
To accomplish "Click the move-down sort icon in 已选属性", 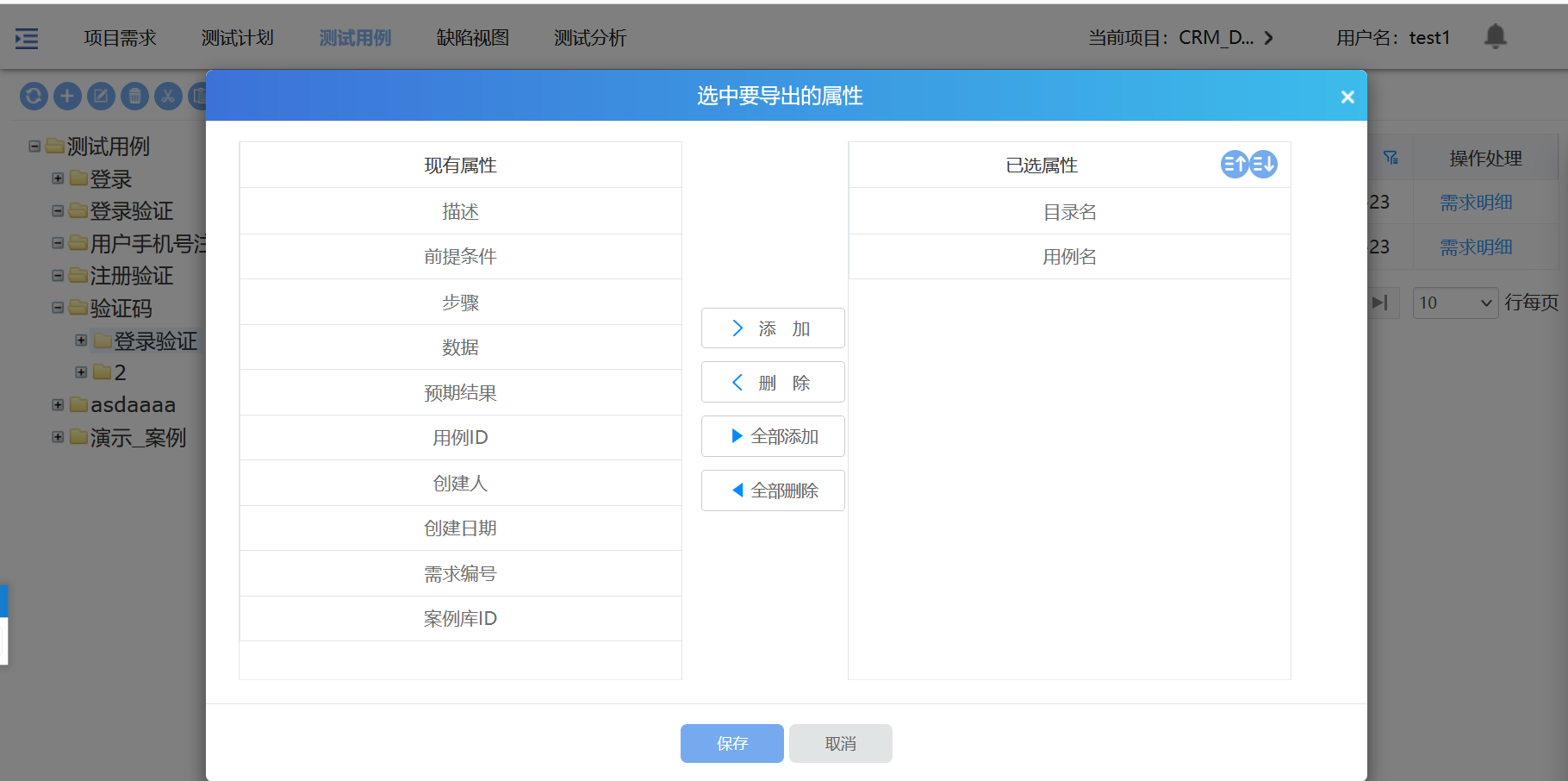I will coord(1263,164).
